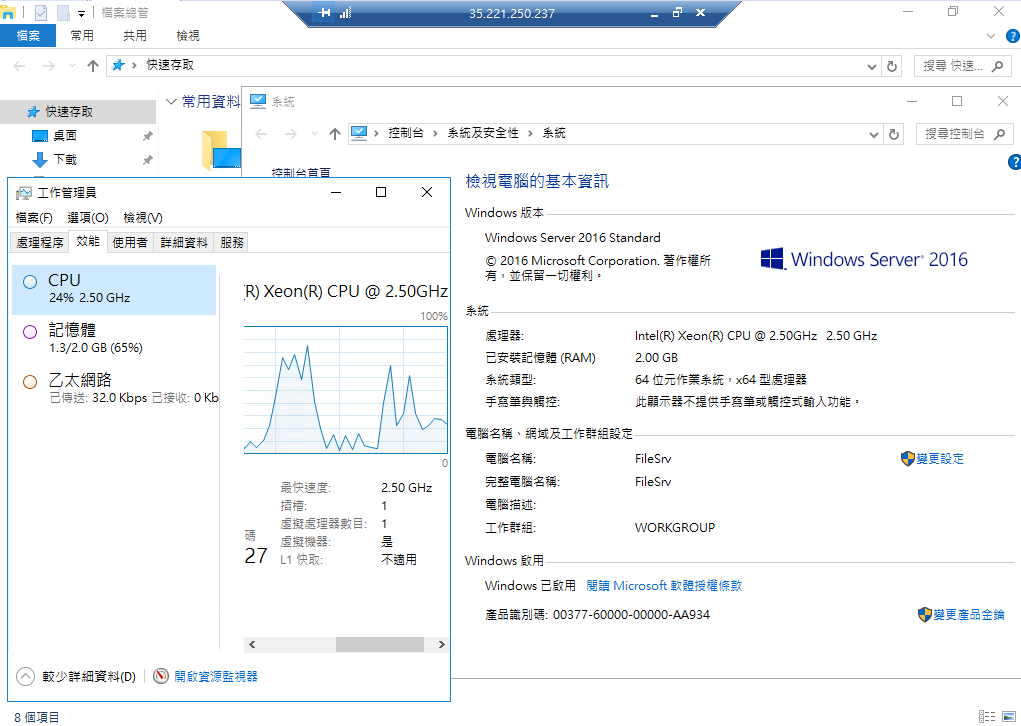Open 開啟資源監視器 link
The height and width of the screenshot is (726, 1021).
point(216,677)
